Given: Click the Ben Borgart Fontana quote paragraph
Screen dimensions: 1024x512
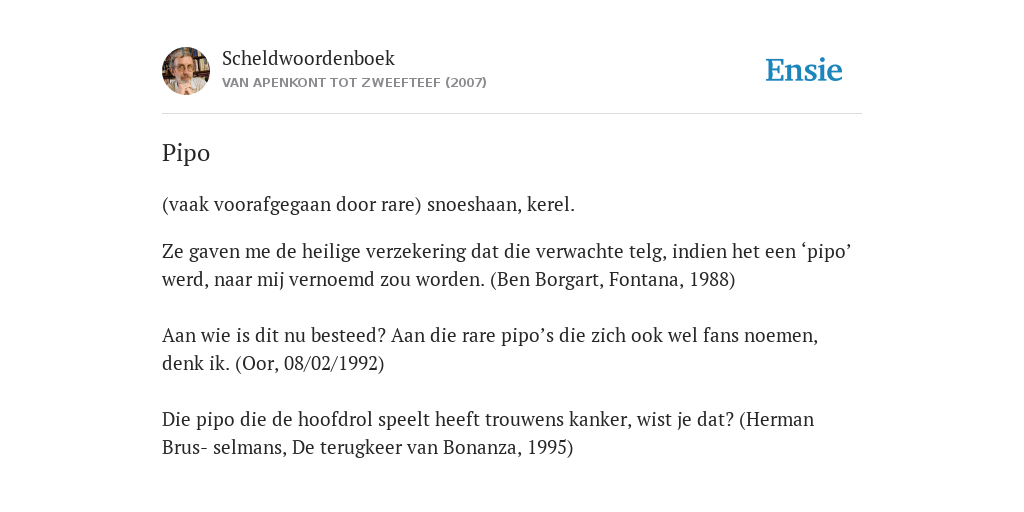Looking at the screenshot, I should click(x=507, y=265).
